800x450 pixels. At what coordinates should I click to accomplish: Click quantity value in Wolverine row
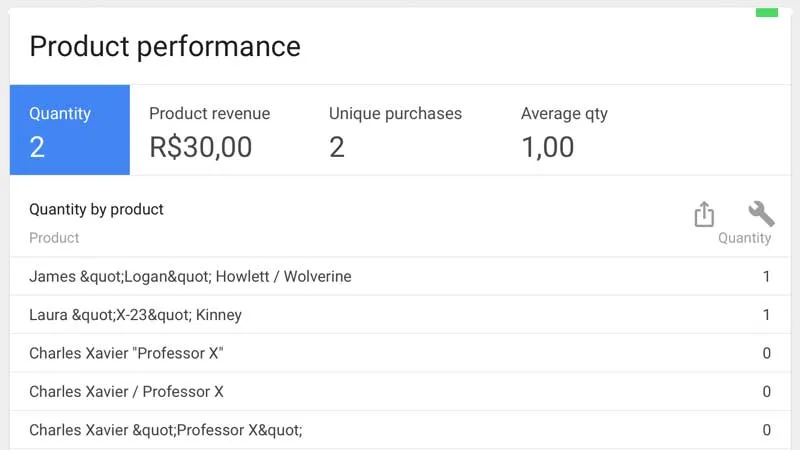tap(766, 276)
